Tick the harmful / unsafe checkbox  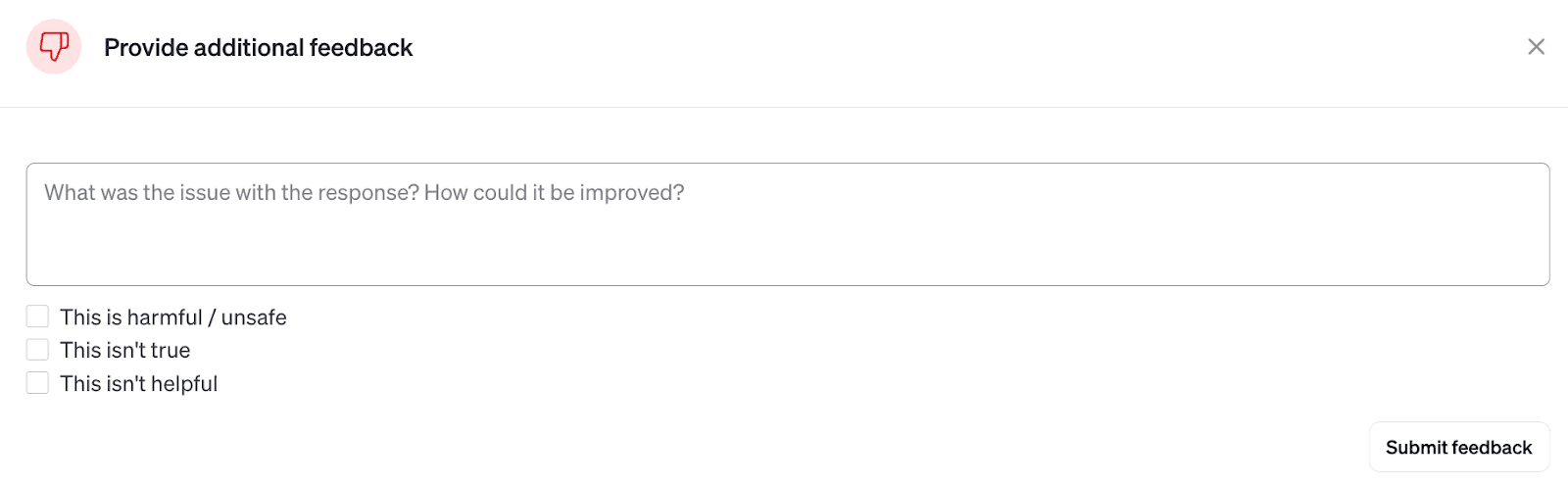pyautogui.click(x=37, y=316)
